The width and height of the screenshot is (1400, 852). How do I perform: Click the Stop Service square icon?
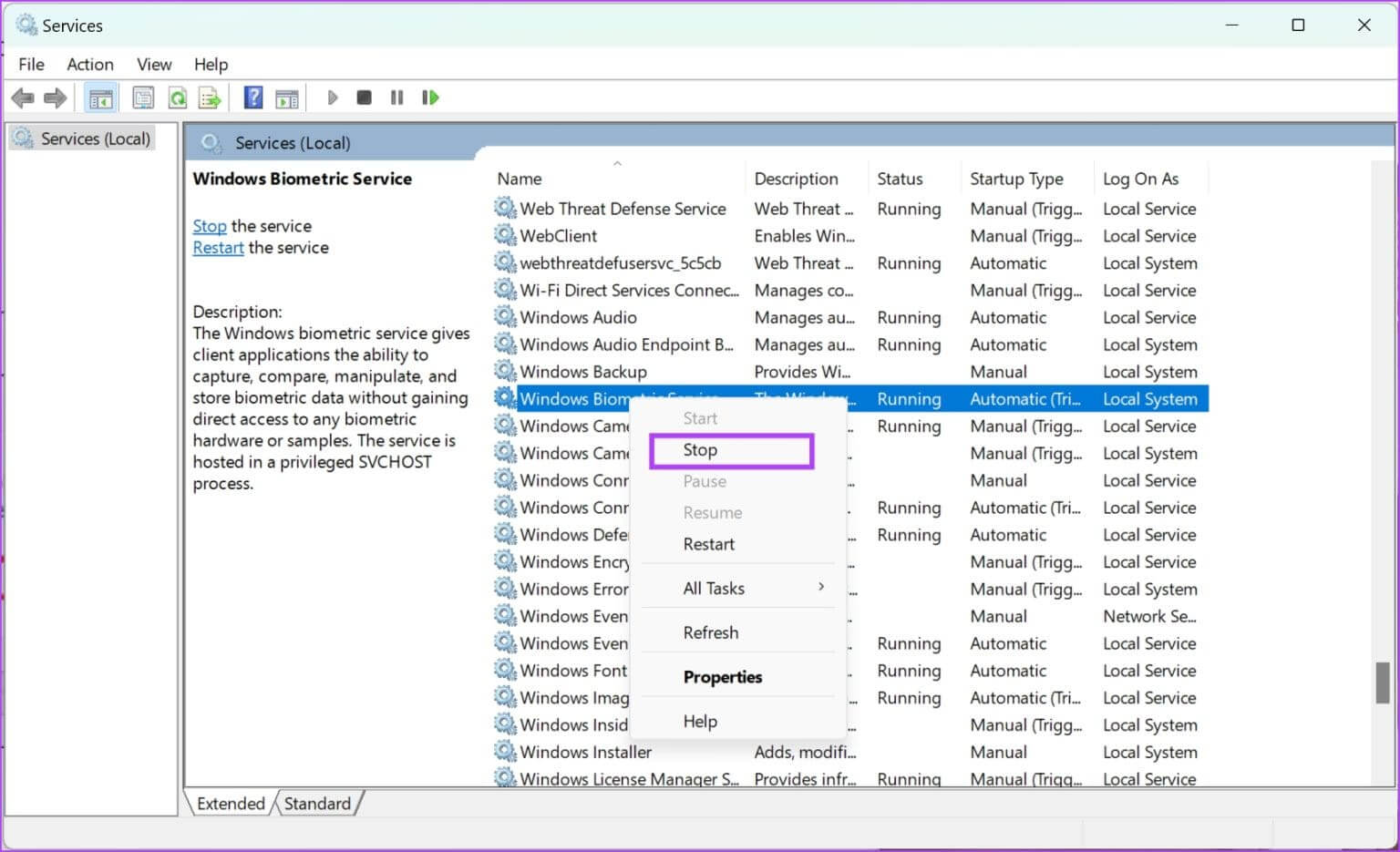(x=365, y=98)
